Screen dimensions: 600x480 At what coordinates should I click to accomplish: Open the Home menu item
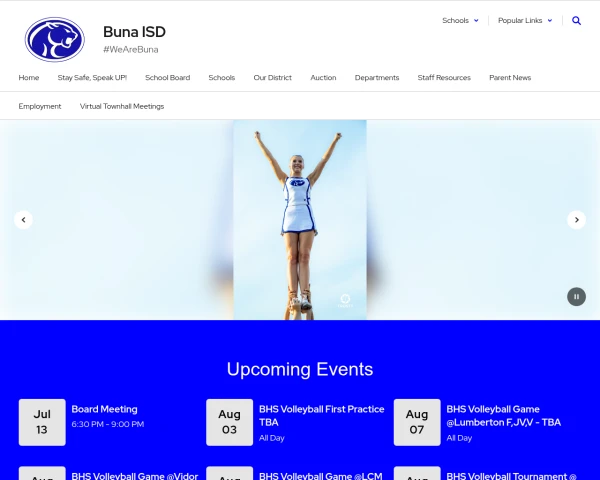point(29,78)
